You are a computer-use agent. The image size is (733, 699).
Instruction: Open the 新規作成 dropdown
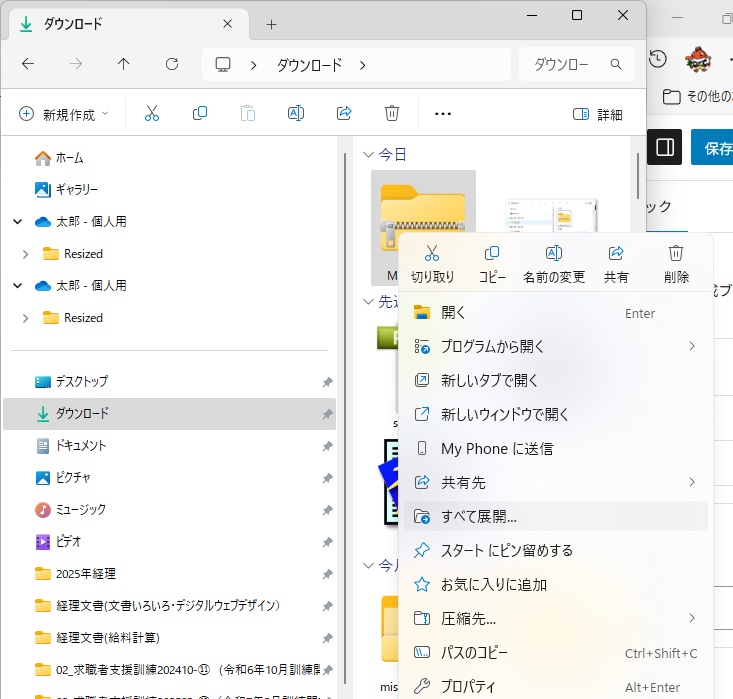63,114
